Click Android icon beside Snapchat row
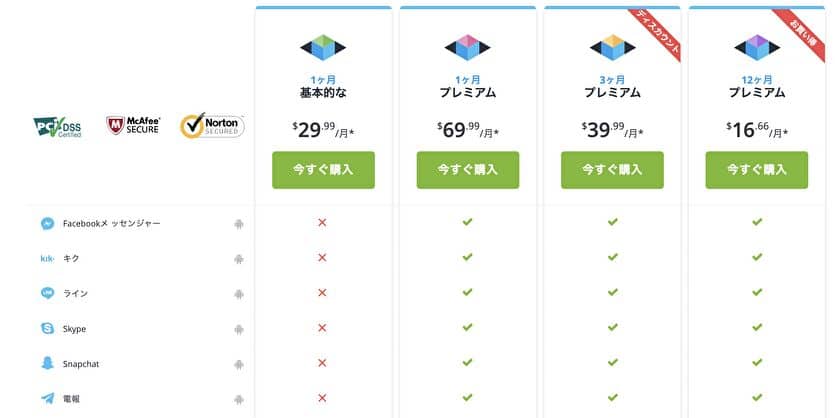Image resolution: width=835 pixels, height=418 pixels. (239, 365)
